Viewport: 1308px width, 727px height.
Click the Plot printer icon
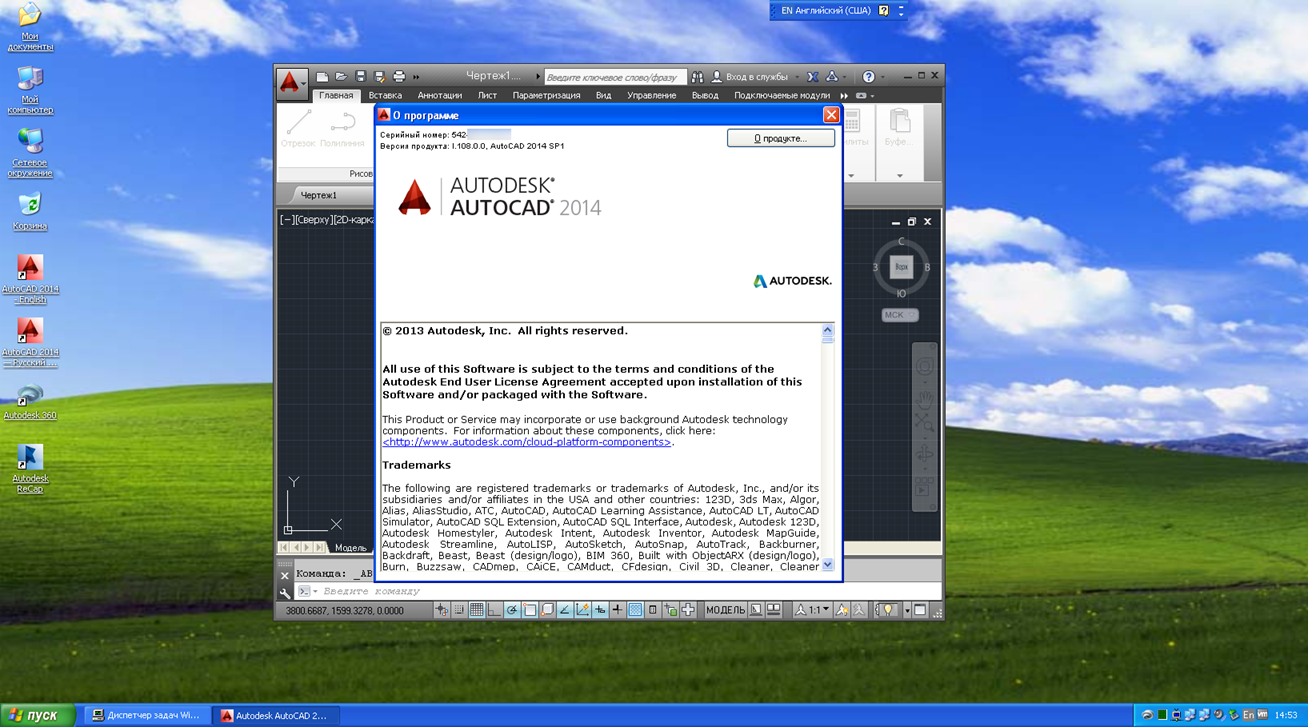(399, 77)
